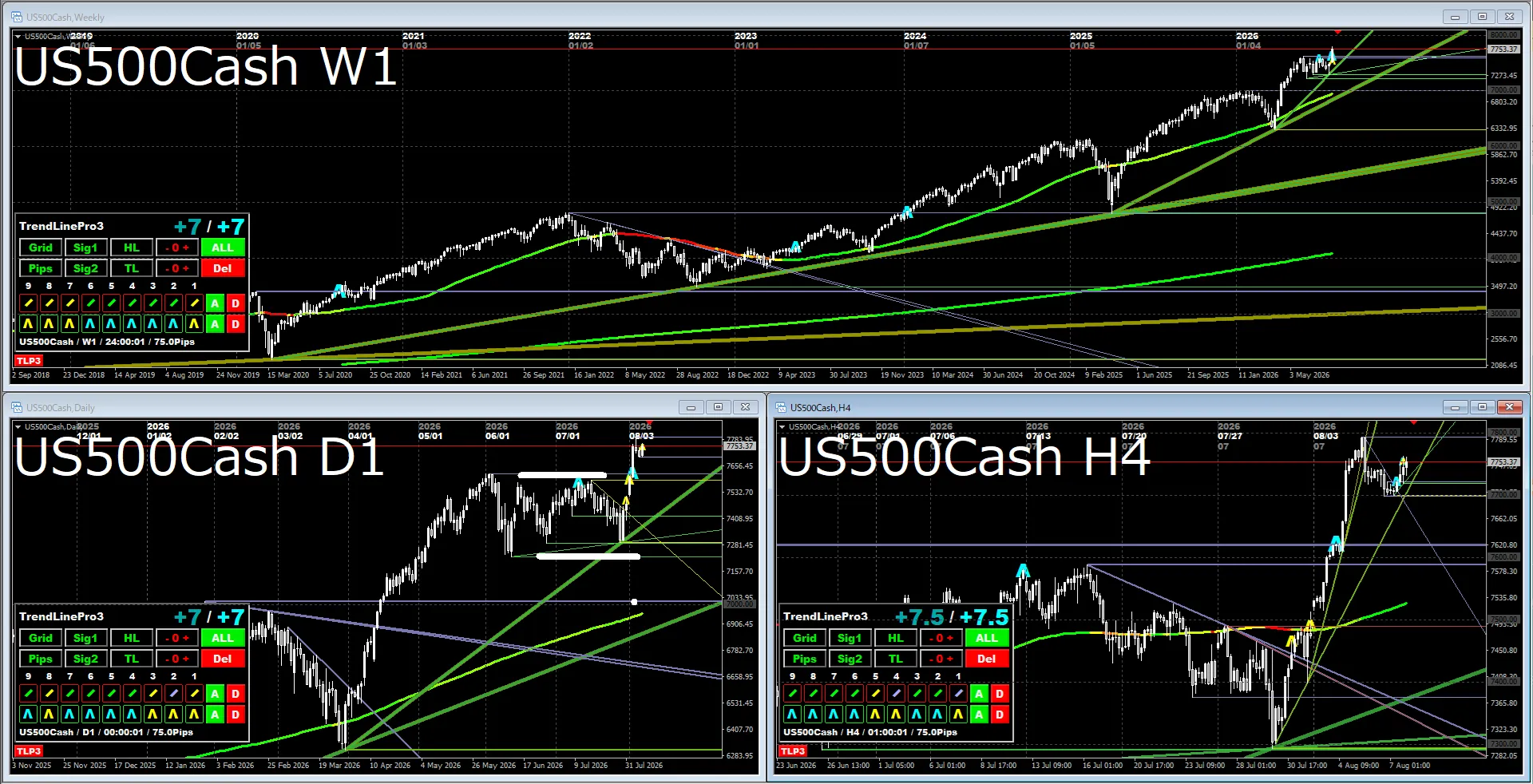This screenshot has width=1533, height=784.
Task: Toggle Pips in the W1 TrendLinePro3 panel
Action: coord(41,268)
